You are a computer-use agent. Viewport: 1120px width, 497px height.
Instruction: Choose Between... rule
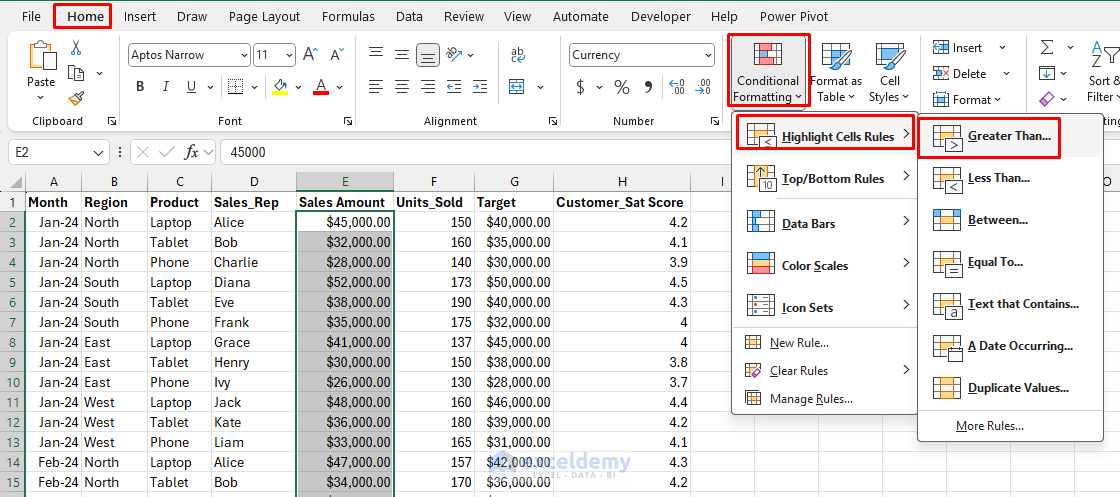pos(1010,221)
